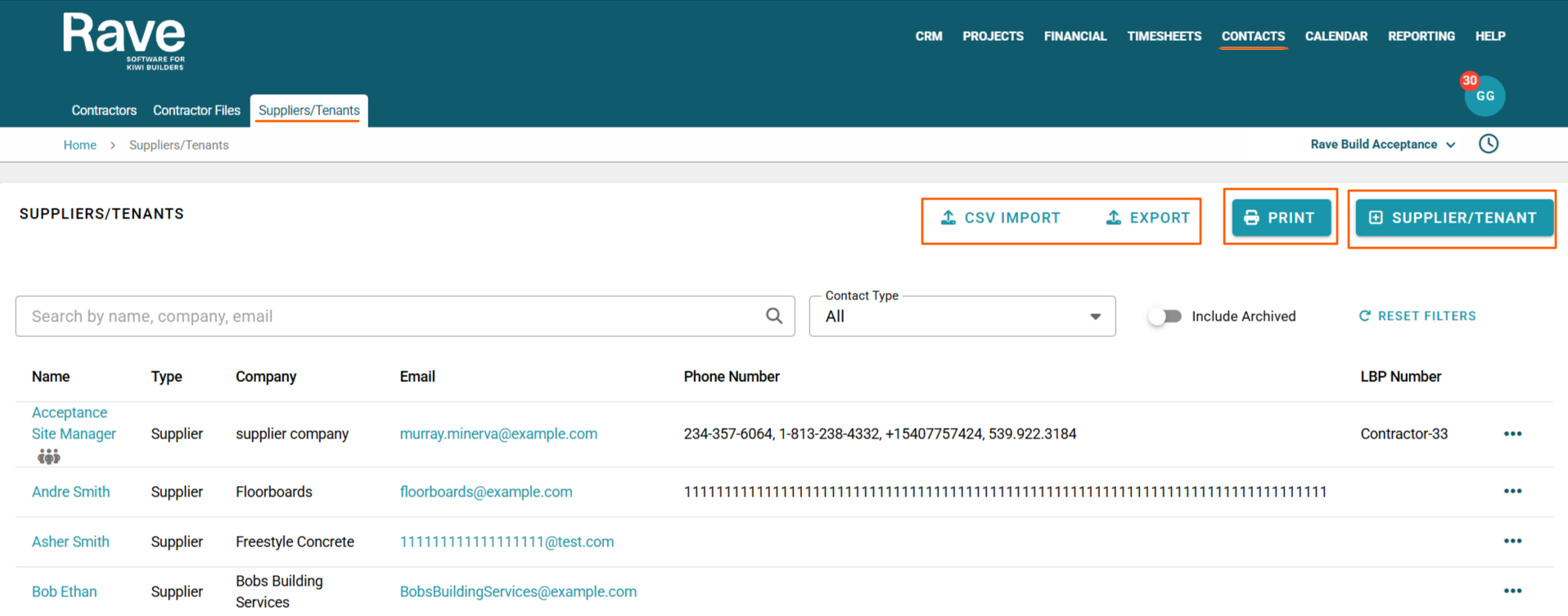This screenshot has height=616, width=1568.
Task: Click the Suppliers/Tenants breadcrumb text
Action: point(178,145)
